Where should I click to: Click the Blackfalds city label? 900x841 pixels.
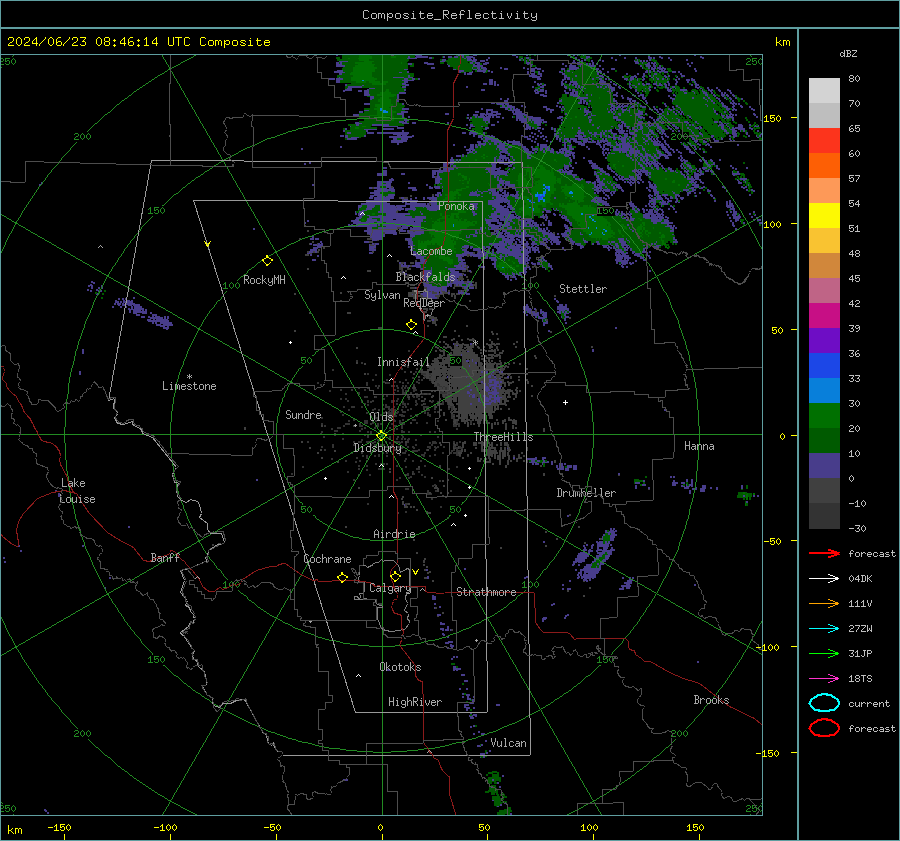tap(425, 277)
